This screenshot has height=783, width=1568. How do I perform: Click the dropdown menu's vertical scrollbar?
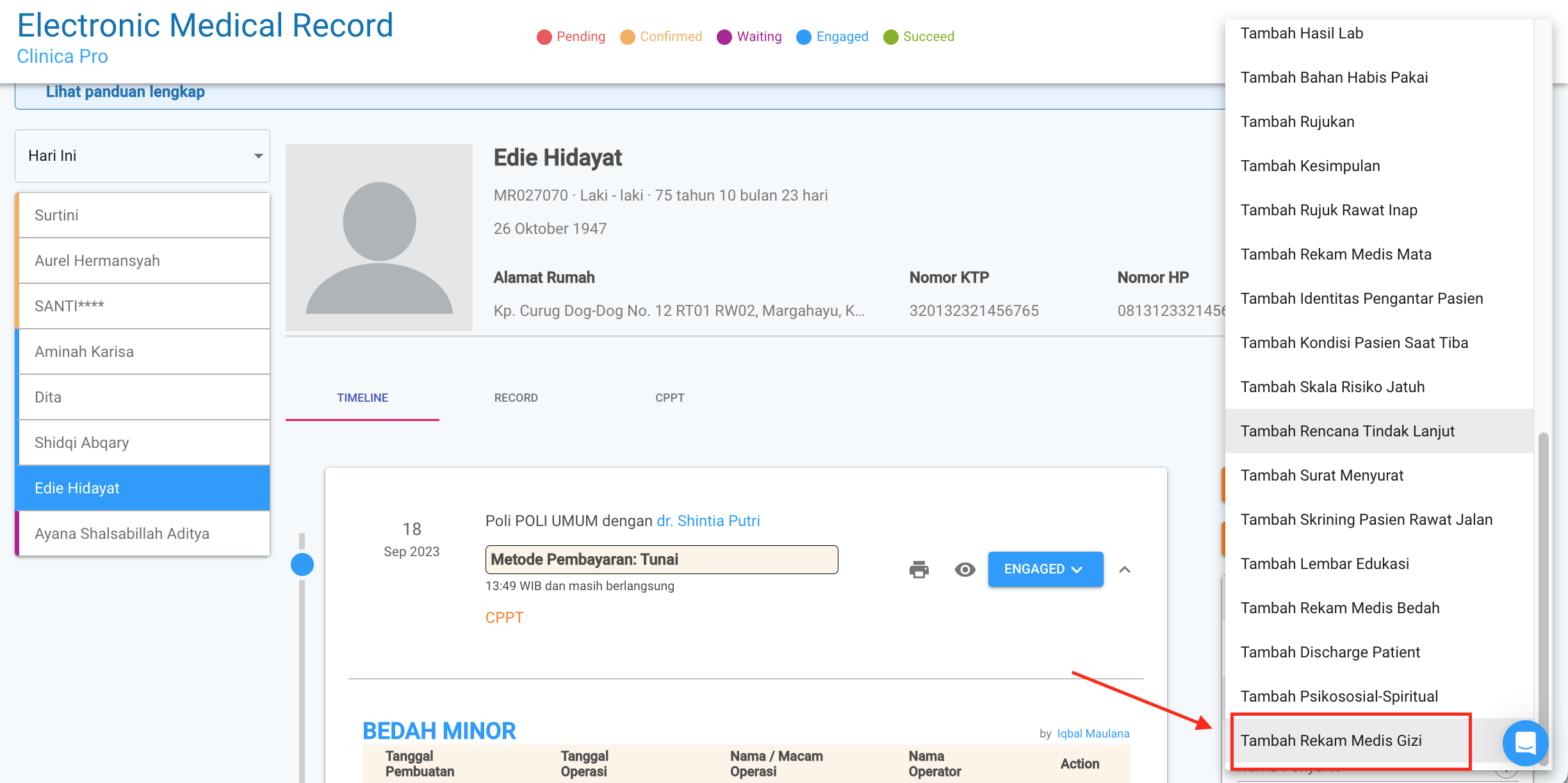pos(1543,577)
